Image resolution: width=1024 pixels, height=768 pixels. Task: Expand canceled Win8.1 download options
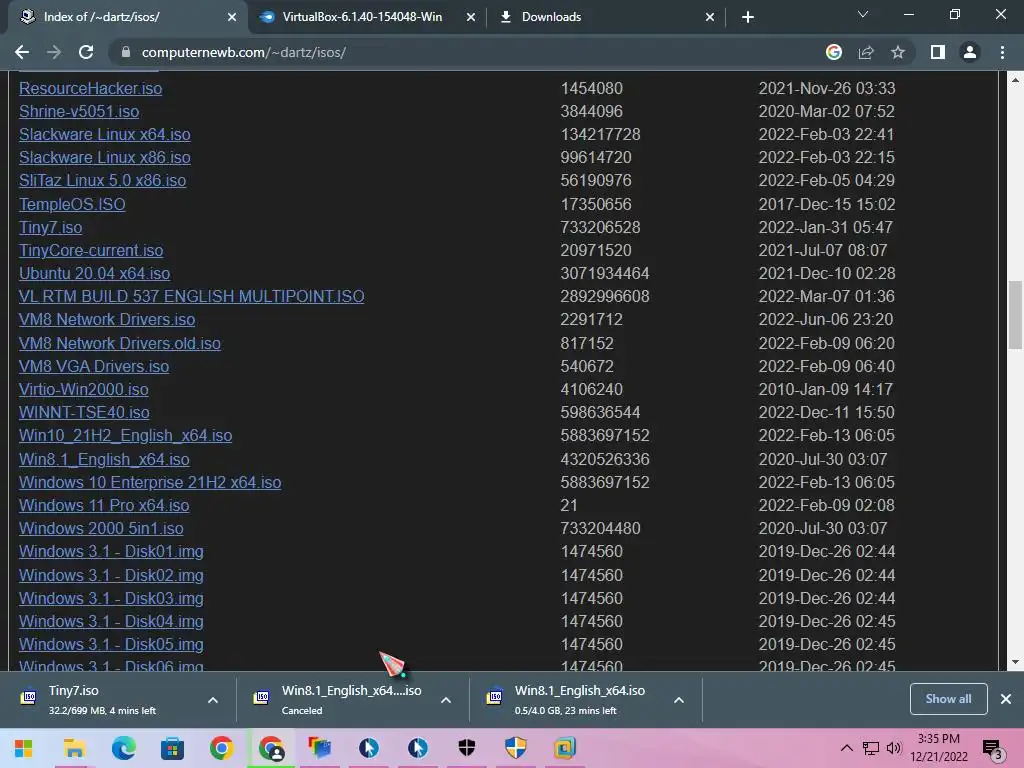446,700
